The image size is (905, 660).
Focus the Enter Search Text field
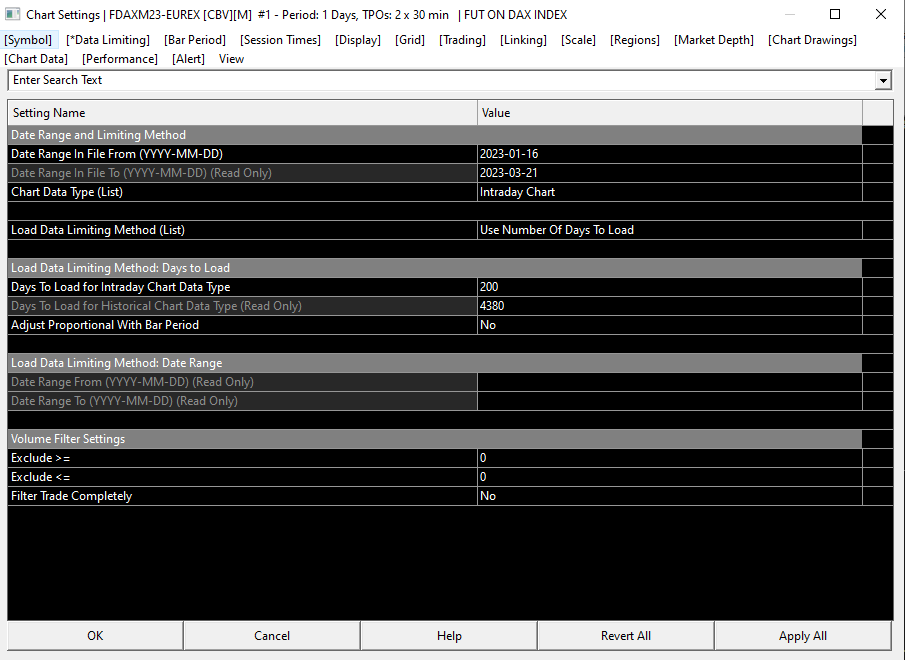(442, 80)
